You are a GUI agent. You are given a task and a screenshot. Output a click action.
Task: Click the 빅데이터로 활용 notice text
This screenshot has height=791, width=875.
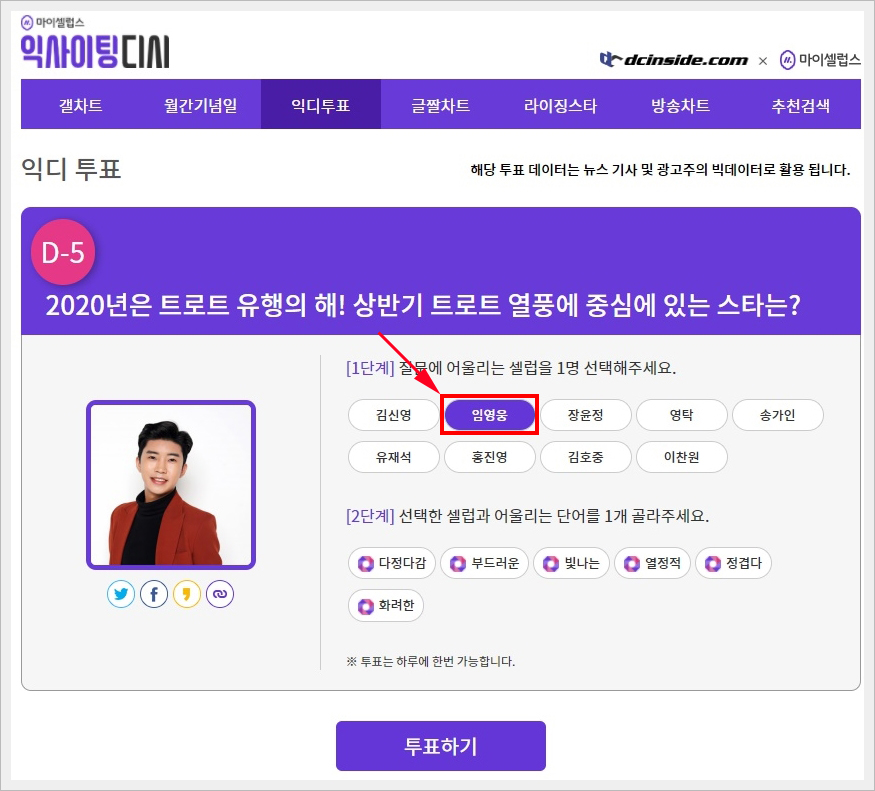(x=660, y=169)
